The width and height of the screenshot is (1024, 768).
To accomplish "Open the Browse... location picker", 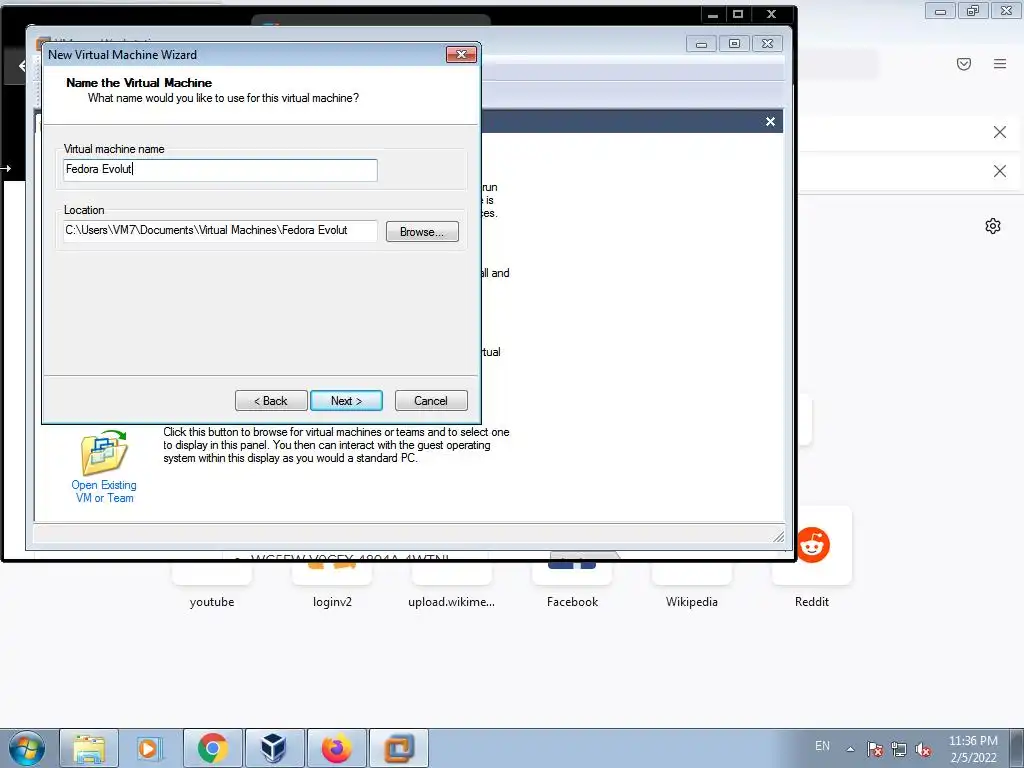I will [422, 232].
